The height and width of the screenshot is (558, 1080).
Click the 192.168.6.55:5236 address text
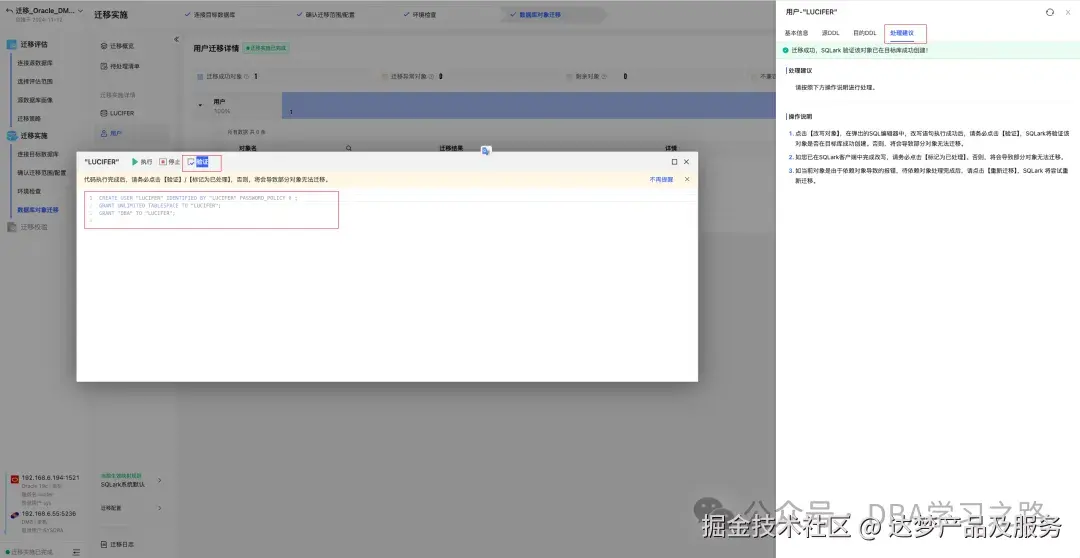(x=49, y=514)
